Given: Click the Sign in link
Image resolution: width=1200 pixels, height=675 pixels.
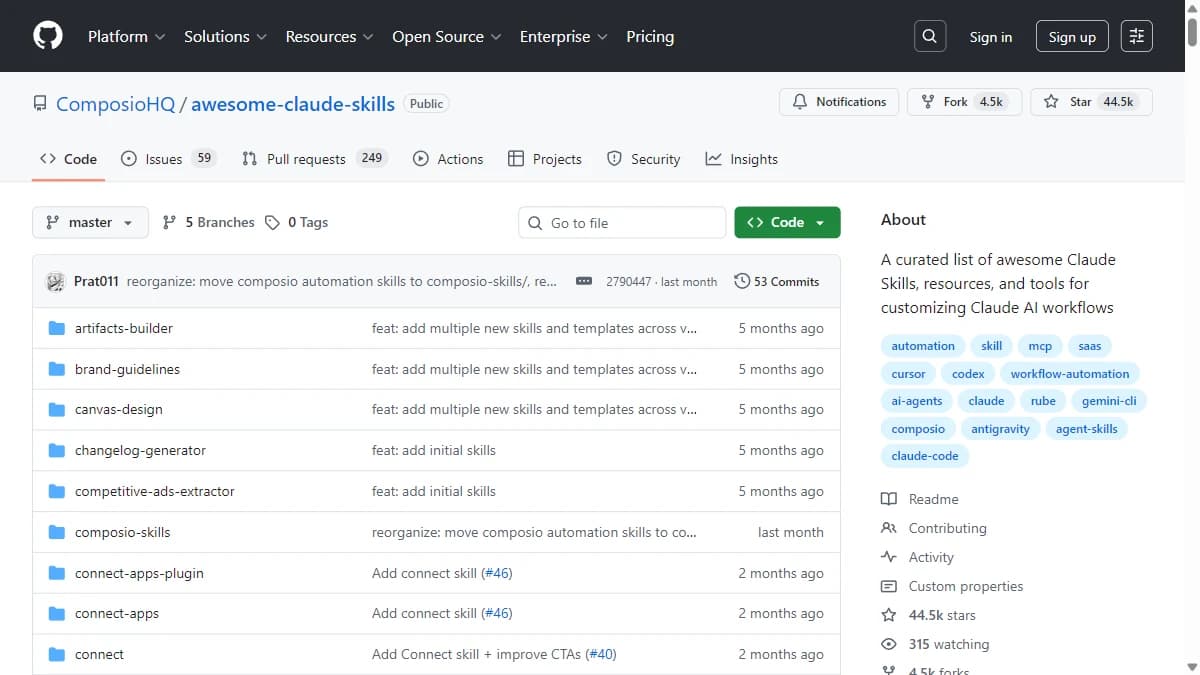Looking at the screenshot, I should pos(991,36).
